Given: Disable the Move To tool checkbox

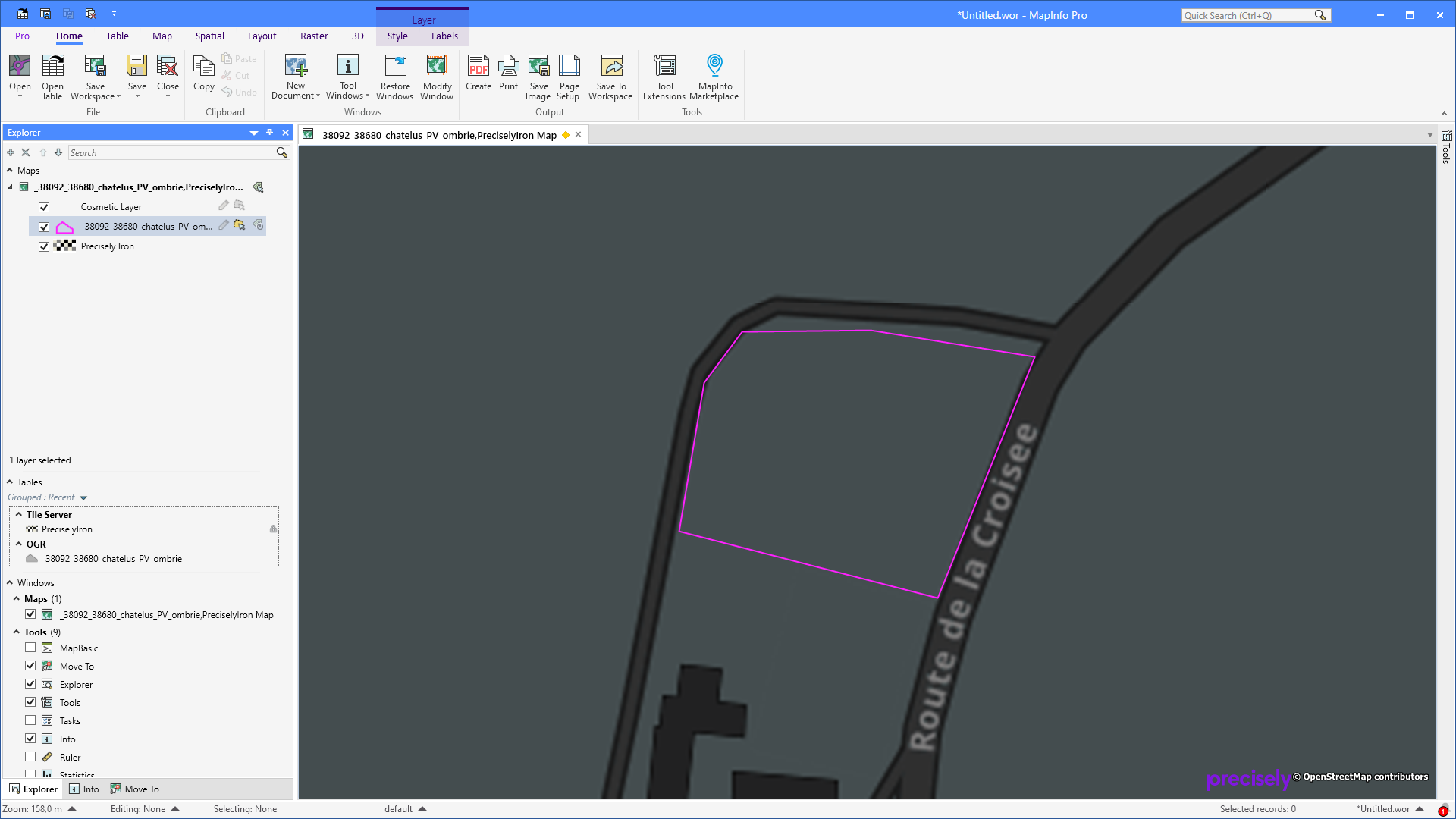Looking at the screenshot, I should [x=30, y=665].
